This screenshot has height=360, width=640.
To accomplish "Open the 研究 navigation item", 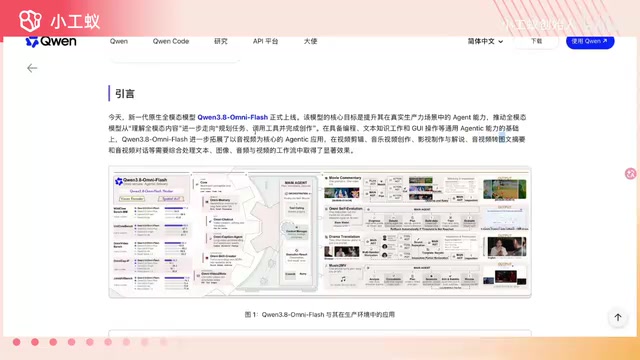I will tap(221, 41).
